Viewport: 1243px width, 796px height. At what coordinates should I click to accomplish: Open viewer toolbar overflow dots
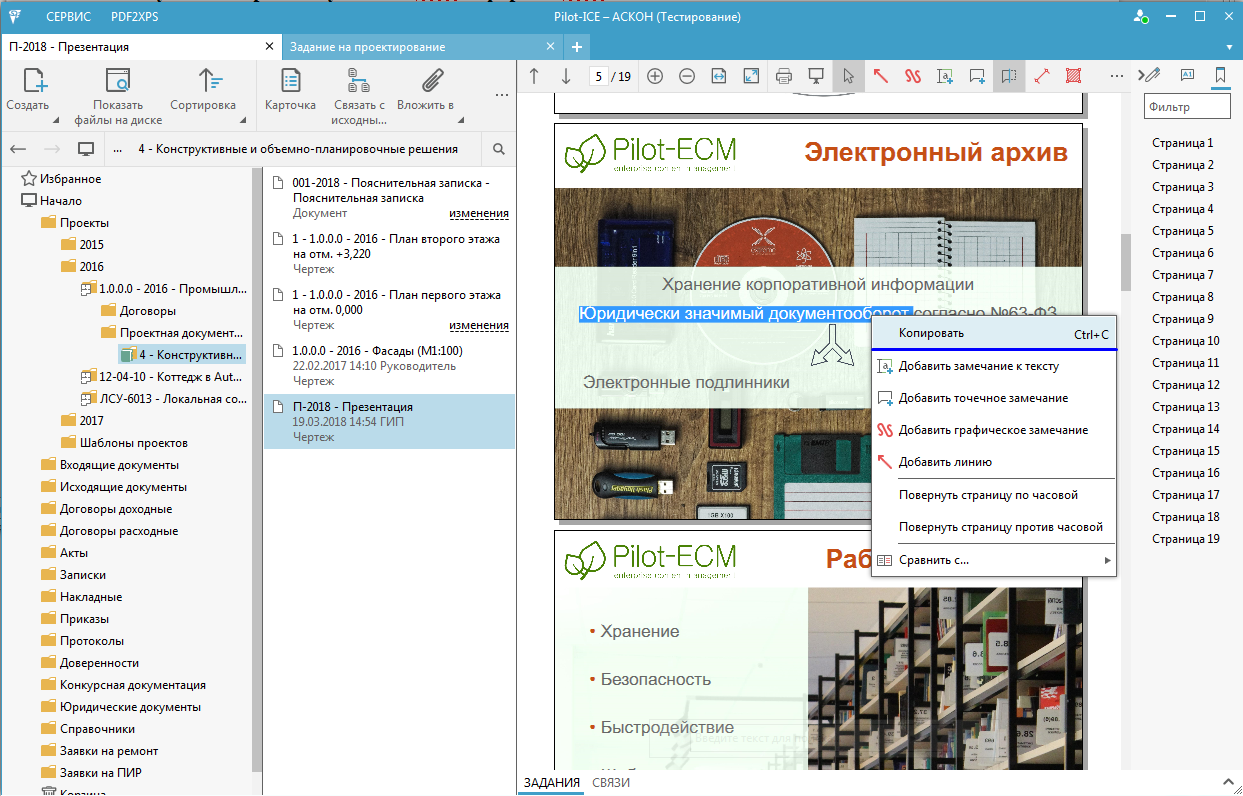coord(1115,76)
